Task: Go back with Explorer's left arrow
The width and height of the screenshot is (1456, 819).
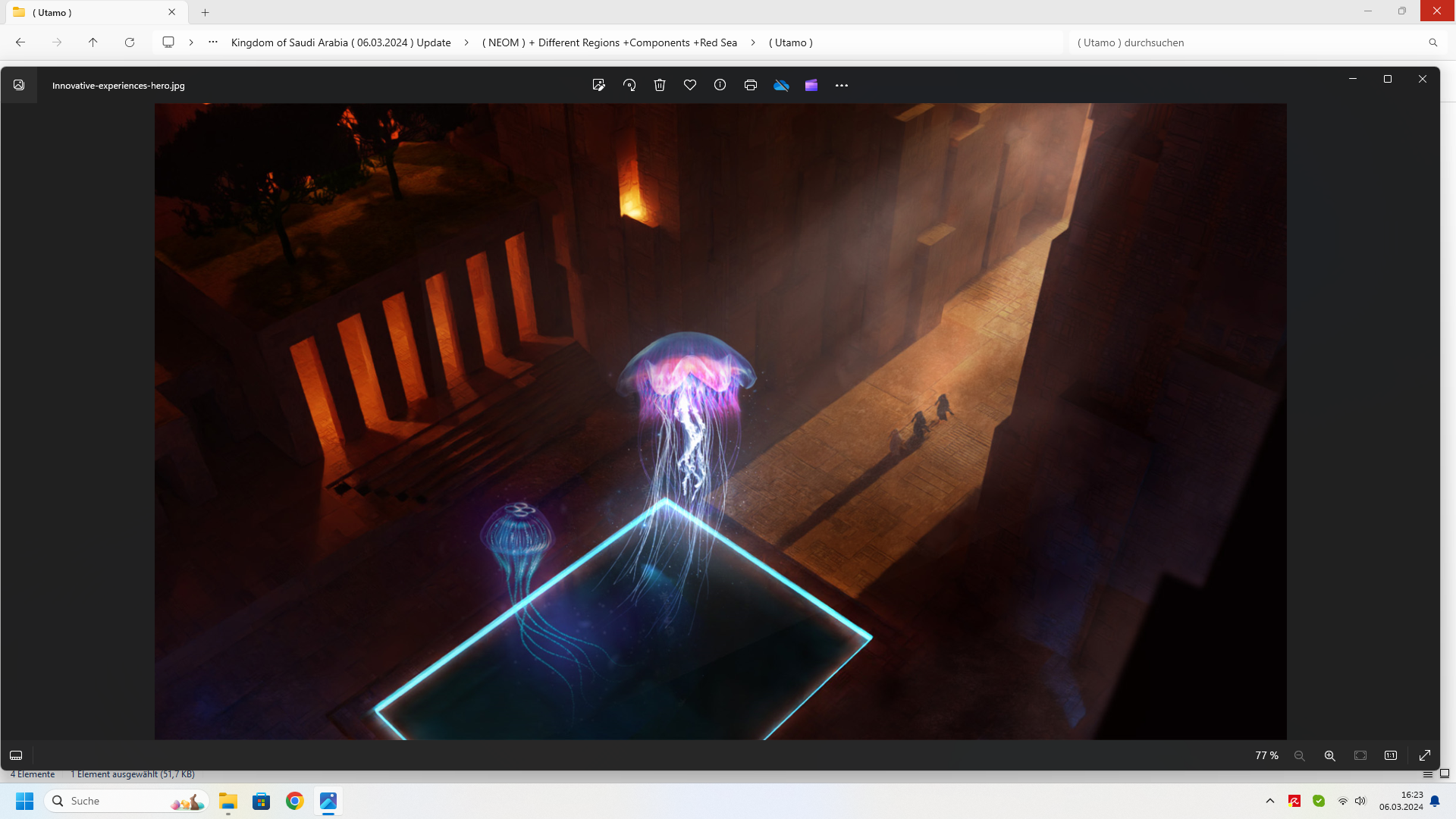Action: (x=20, y=42)
